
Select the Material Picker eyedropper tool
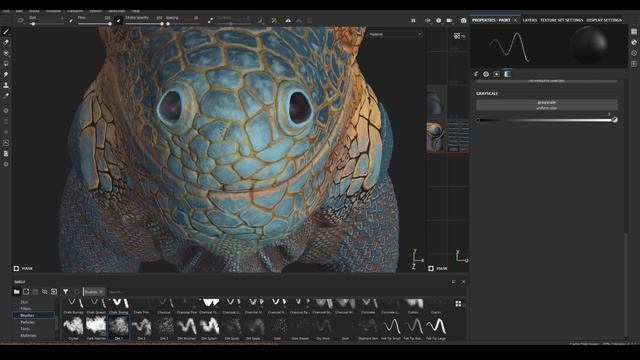click(x=6, y=96)
